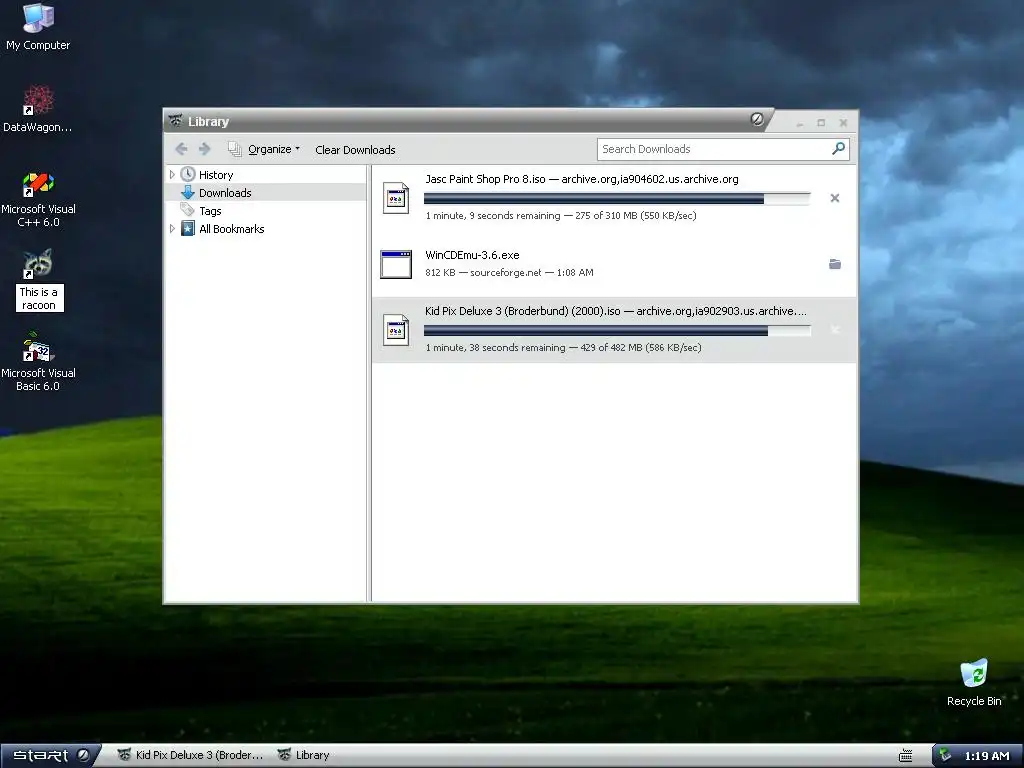This screenshot has width=1024, height=768.
Task: Open containing folder for WinCDEmu-3.6.exe
Action: click(835, 264)
